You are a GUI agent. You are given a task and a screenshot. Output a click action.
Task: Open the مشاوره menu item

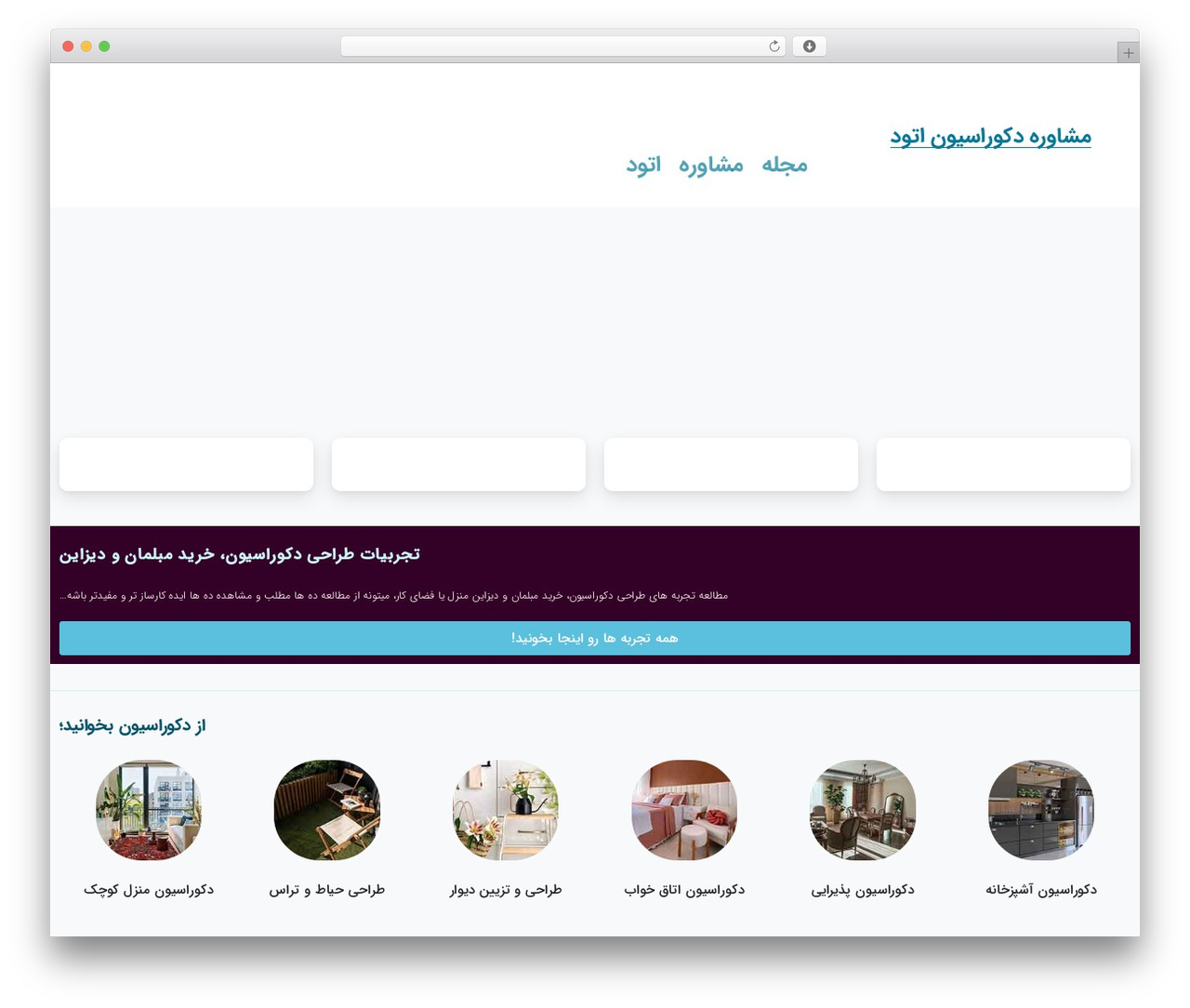click(710, 165)
